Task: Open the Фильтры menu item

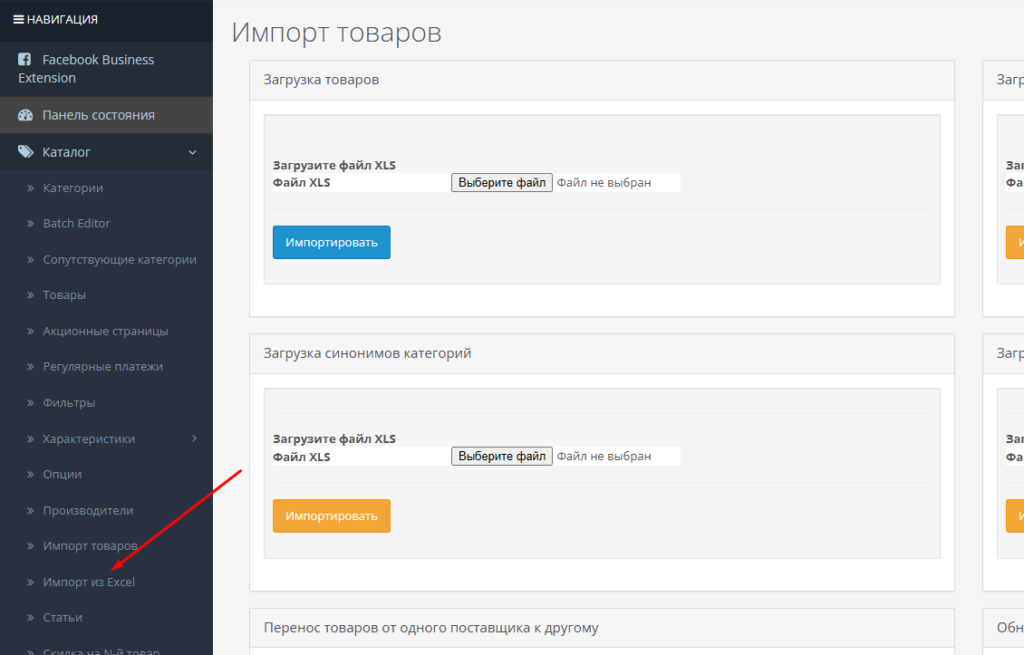Action: pyautogui.click(x=69, y=403)
